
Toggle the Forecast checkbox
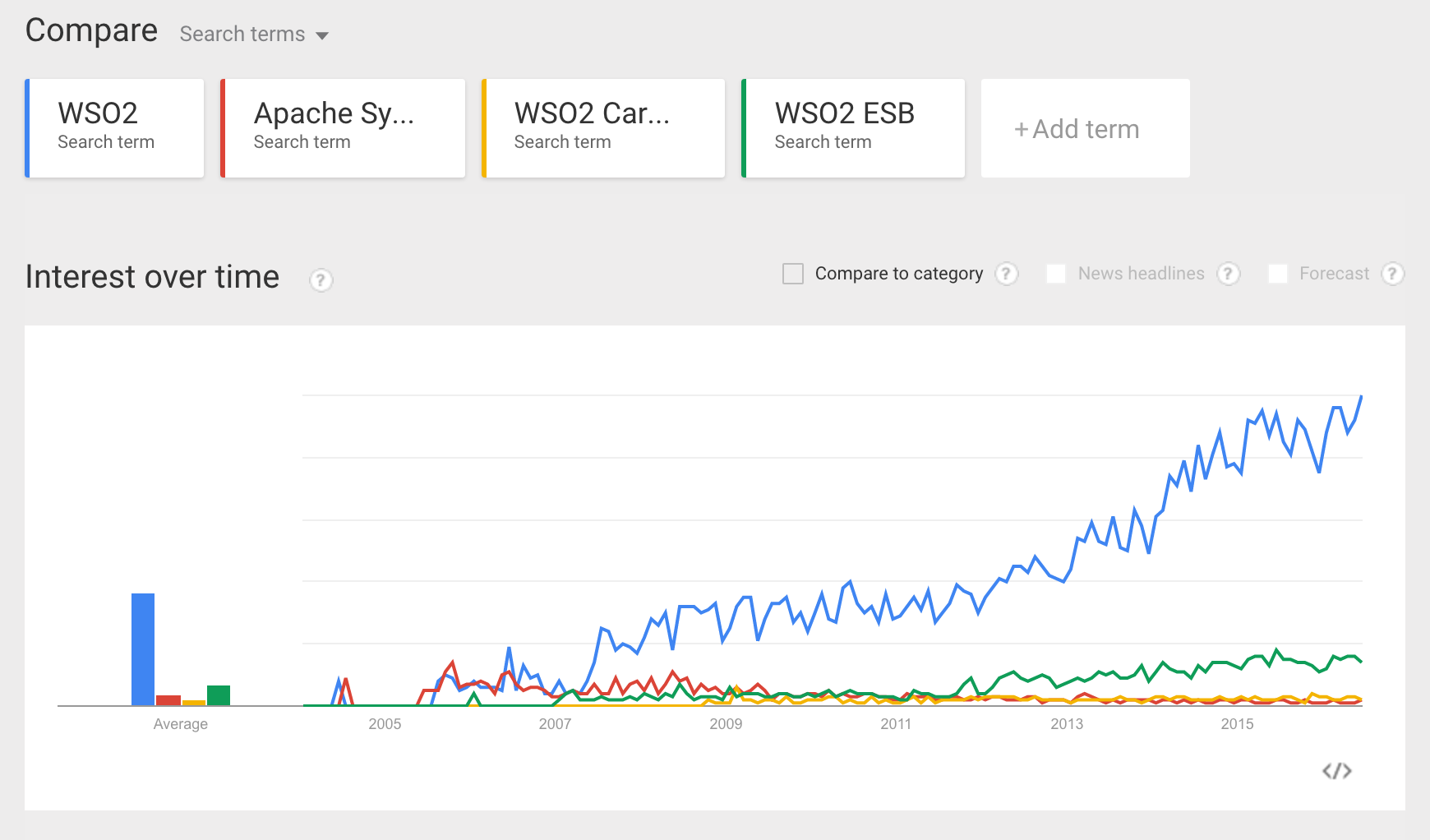tap(1278, 274)
